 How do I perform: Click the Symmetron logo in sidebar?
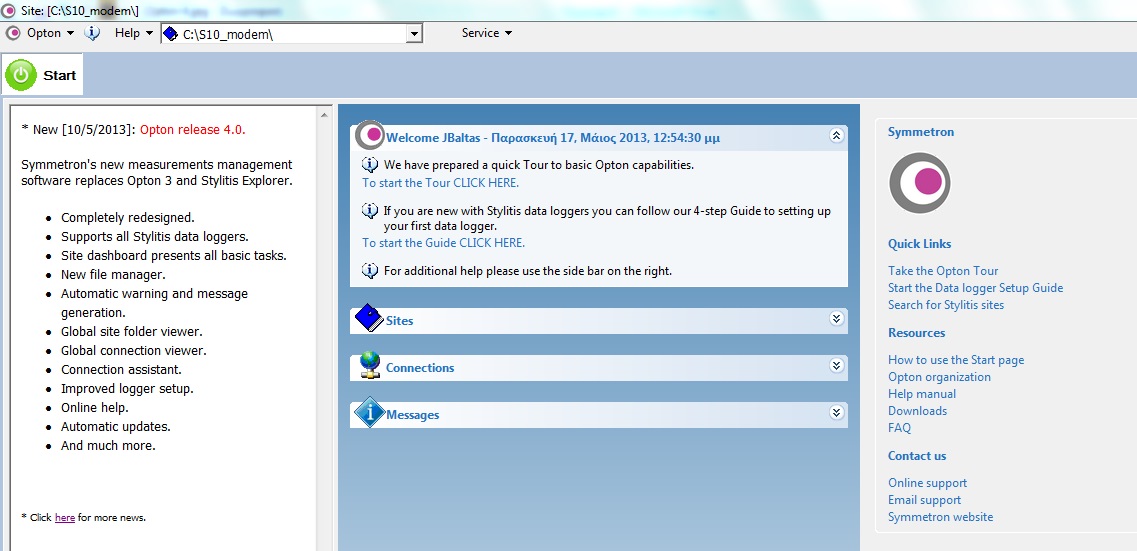tap(920, 183)
